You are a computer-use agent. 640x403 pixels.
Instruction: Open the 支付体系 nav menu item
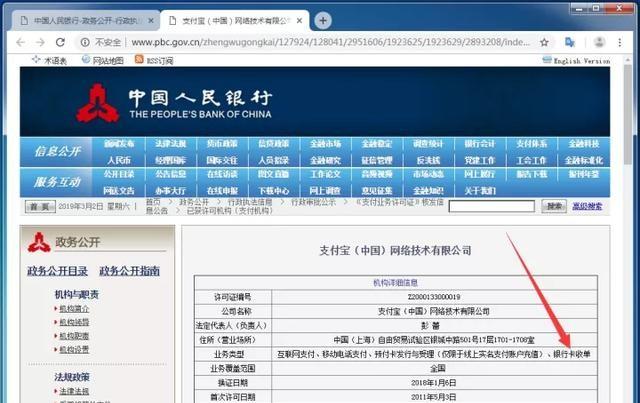pos(531,144)
